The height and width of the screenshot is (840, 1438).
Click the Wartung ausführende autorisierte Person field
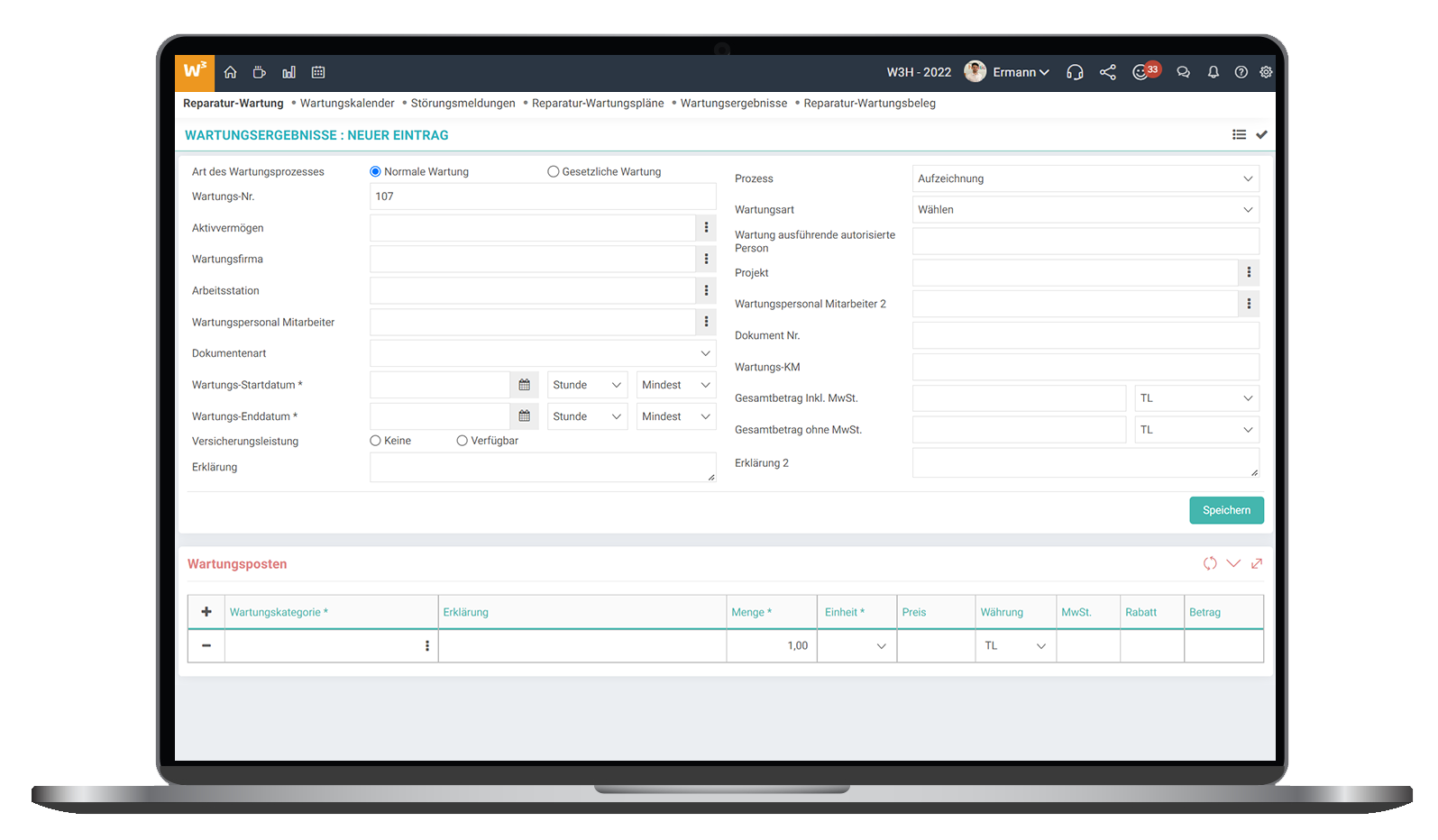pyautogui.click(x=1085, y=241)
